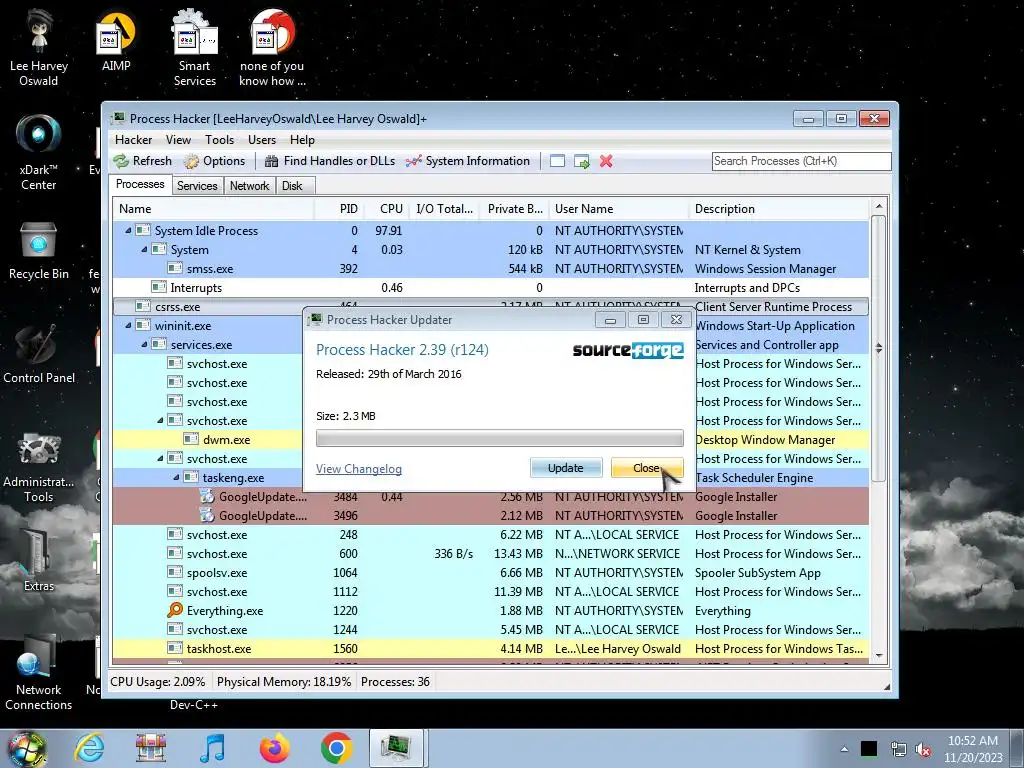The width and height of the screenshot is (1024, 768).
Task: Click the Refresh toolbar button
Action: point(142,161)
